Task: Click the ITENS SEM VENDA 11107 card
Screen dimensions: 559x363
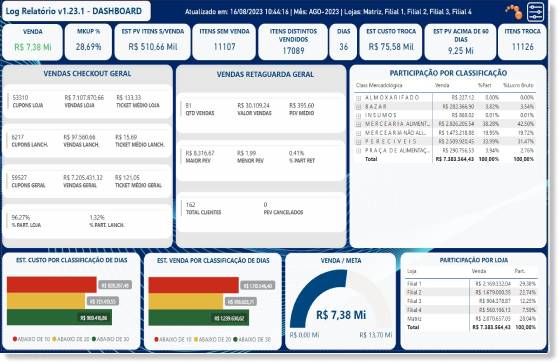Action: click(x=224, y=42)
